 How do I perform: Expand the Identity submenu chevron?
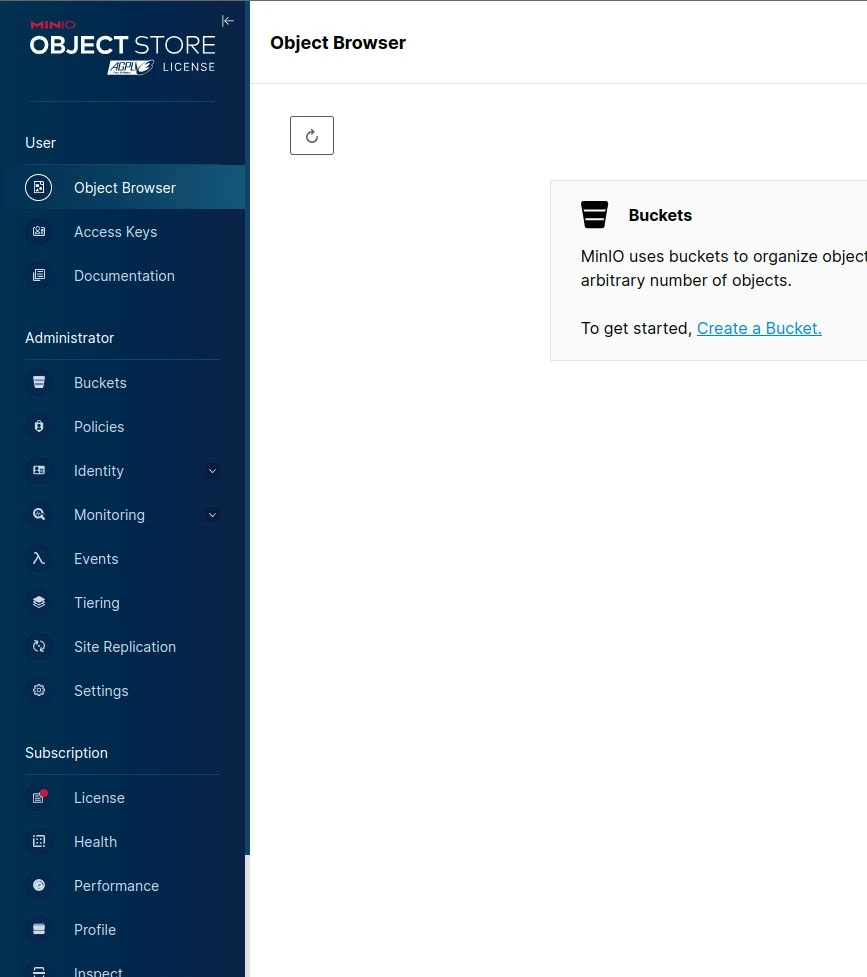tap(212, 471)
